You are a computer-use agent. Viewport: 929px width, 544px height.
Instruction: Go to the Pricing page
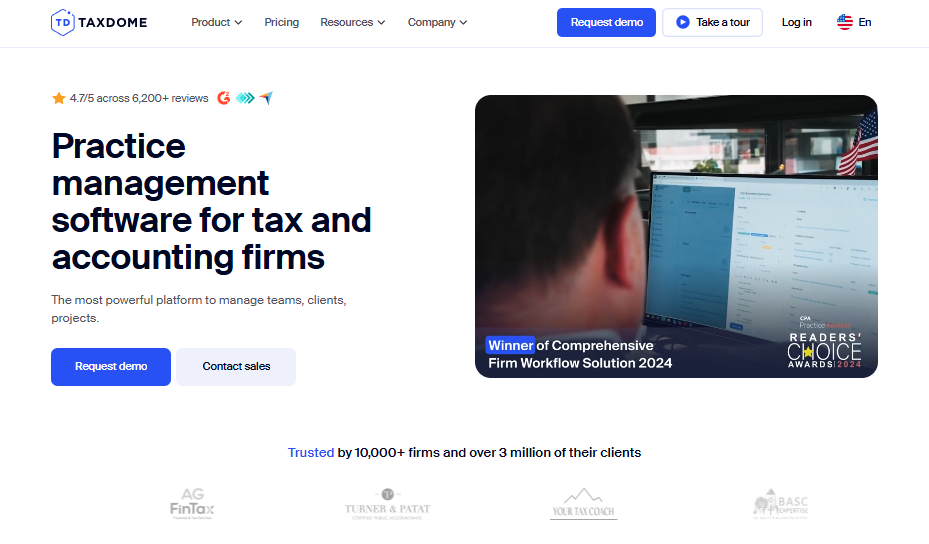(x=281, y=22)
